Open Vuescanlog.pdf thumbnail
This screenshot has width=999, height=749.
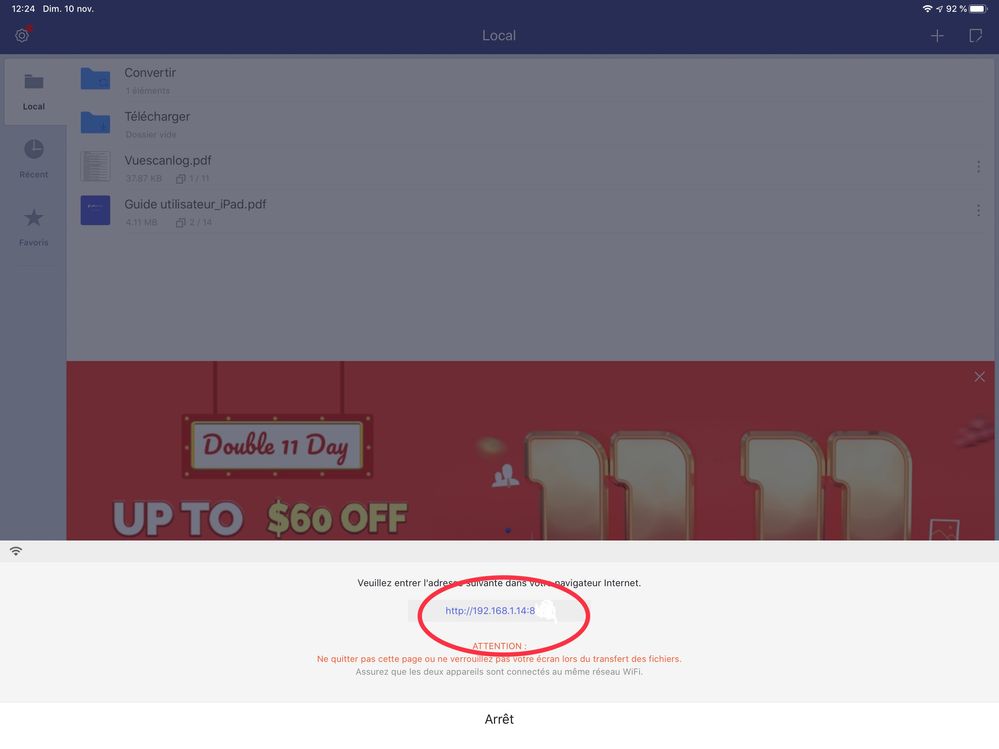95,166
